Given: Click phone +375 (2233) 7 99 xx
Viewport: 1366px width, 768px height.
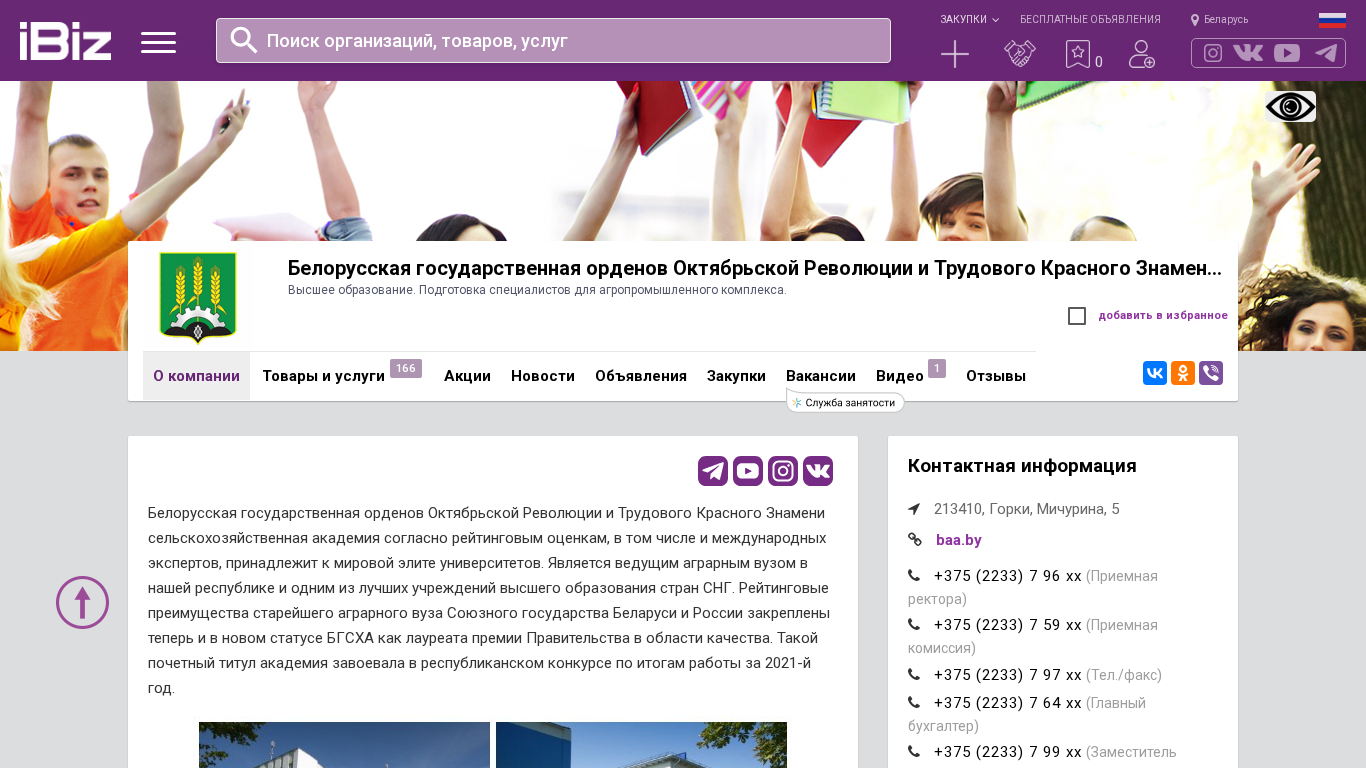Looking at the screenshot, I should [x=1008, y=752].
